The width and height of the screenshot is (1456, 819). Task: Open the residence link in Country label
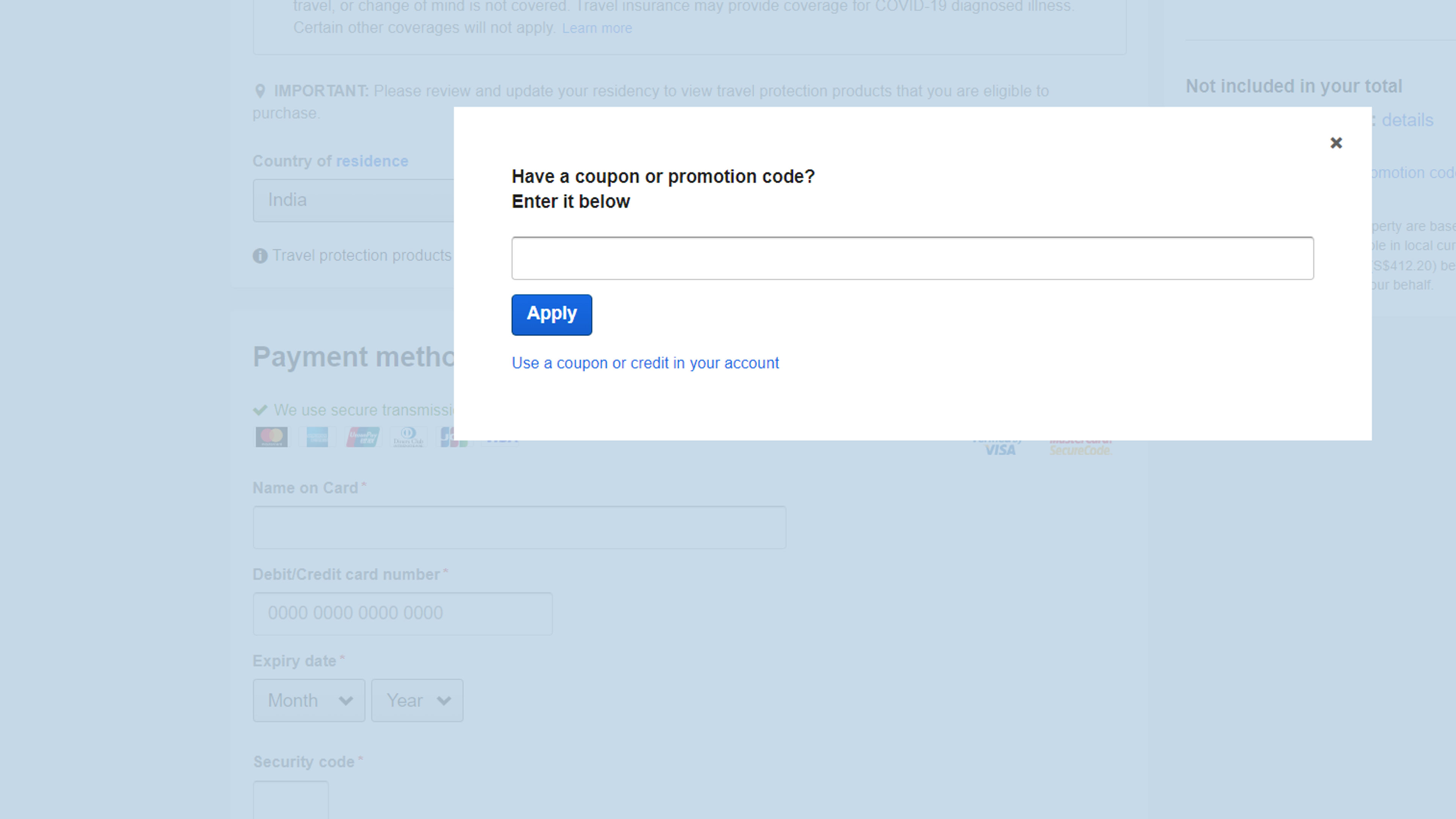pos(372,161)
